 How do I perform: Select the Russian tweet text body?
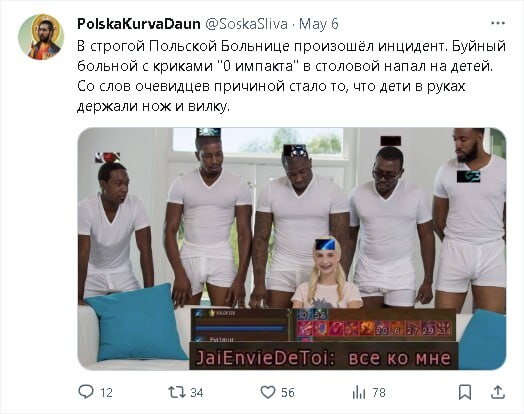tap(291, 76)
